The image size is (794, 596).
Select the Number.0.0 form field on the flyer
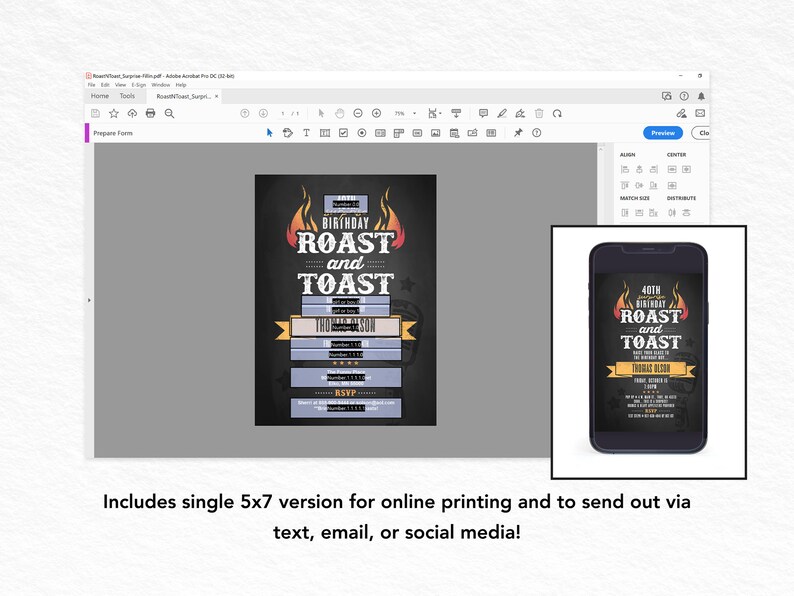click(346, 204)
